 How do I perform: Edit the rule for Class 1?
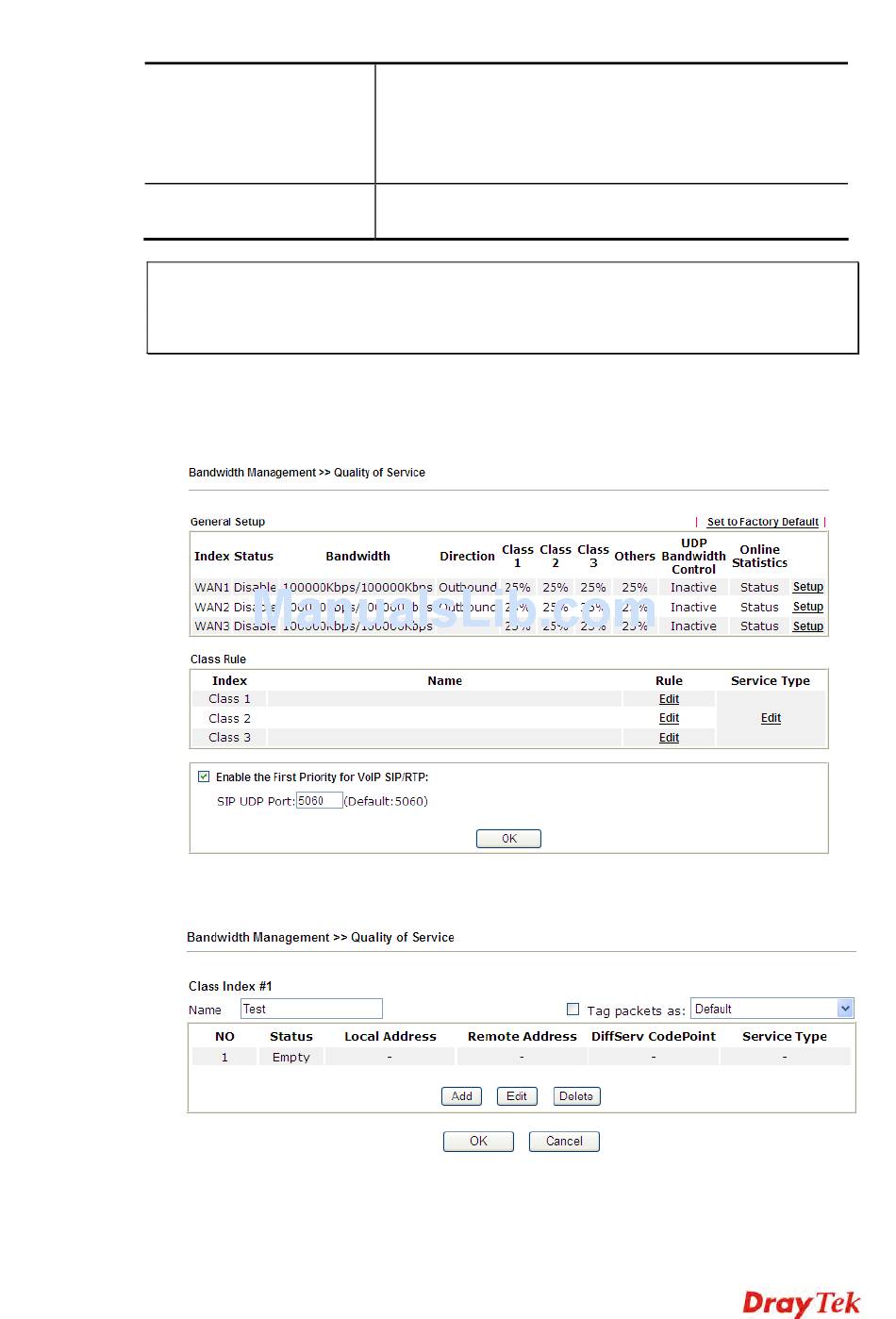[x=669, y=699]
